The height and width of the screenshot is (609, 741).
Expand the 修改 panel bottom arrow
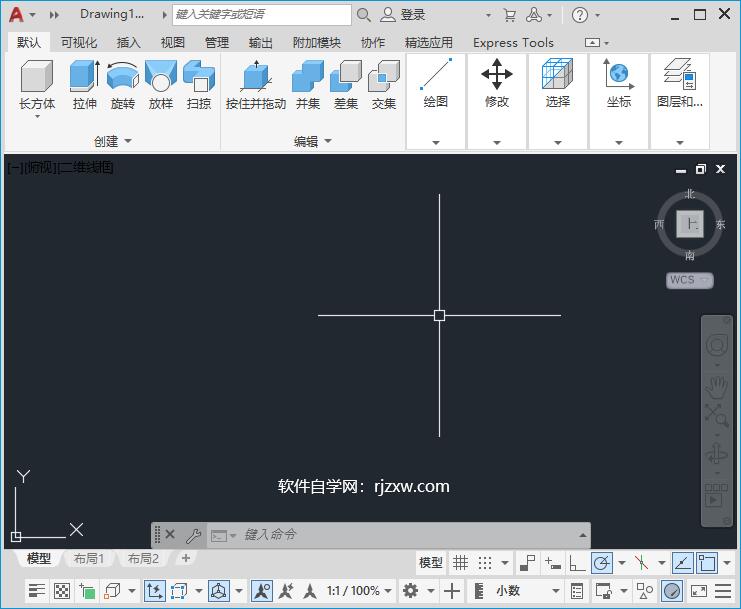pos(497,142)
